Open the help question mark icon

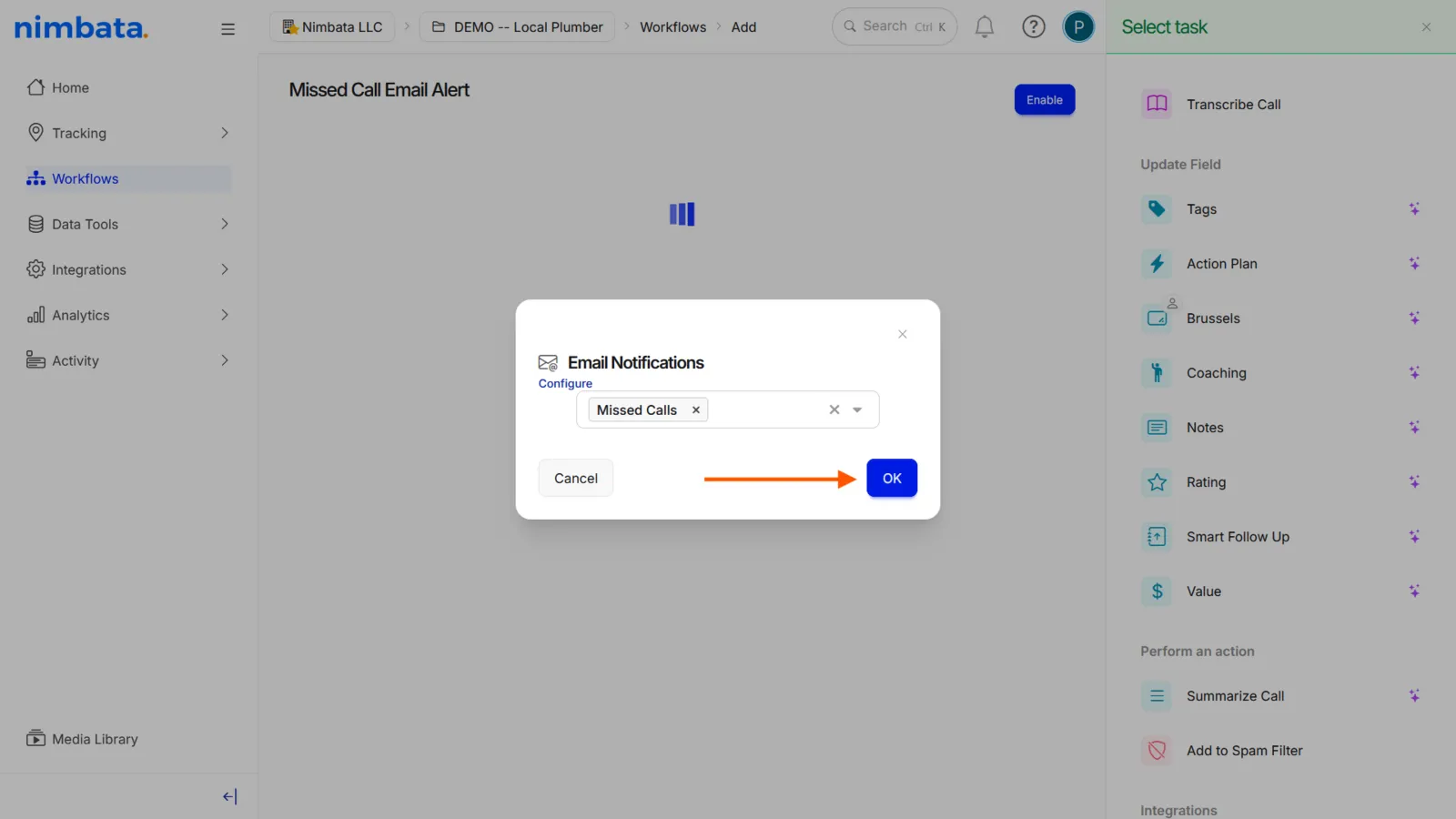1034,27
